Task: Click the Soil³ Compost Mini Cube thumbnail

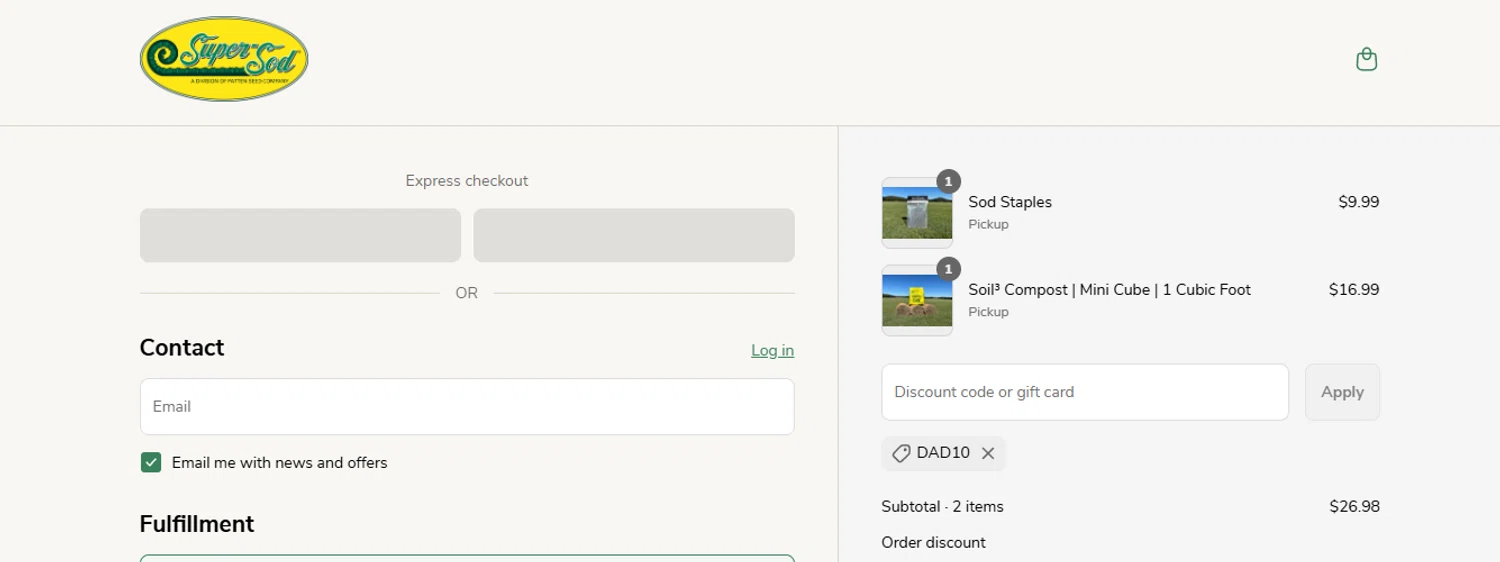Action: 917,300
